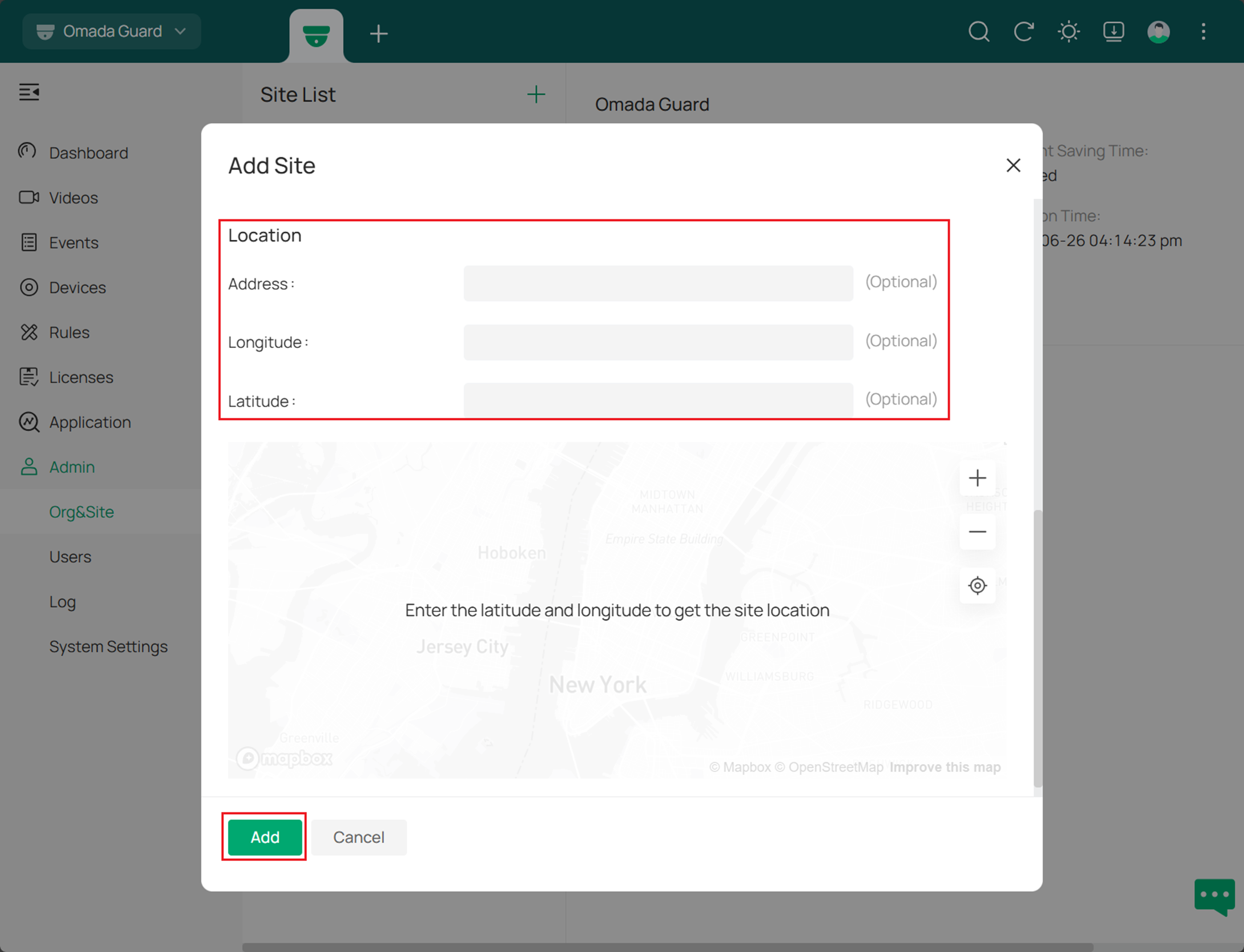1244x952 pixels.
Task: Click the Cancel button
Action: tap(359, 837)
